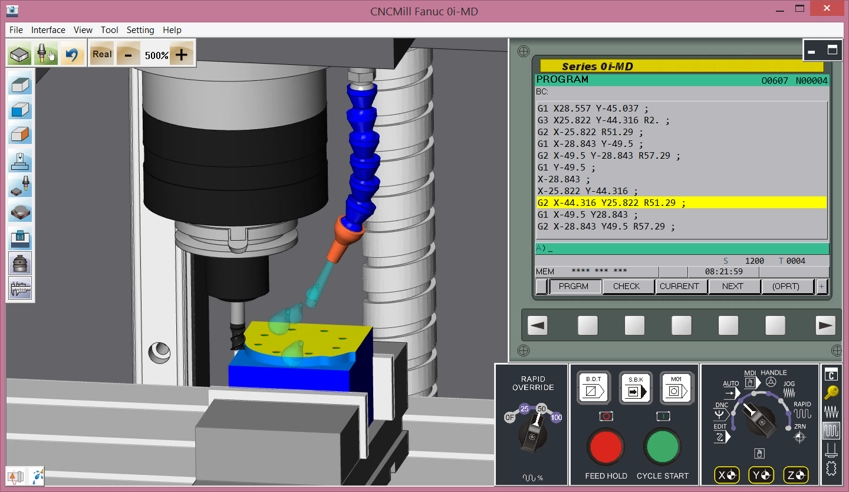Click the left arrow soft key
The image size is (849, 492).
coord(537,326)
